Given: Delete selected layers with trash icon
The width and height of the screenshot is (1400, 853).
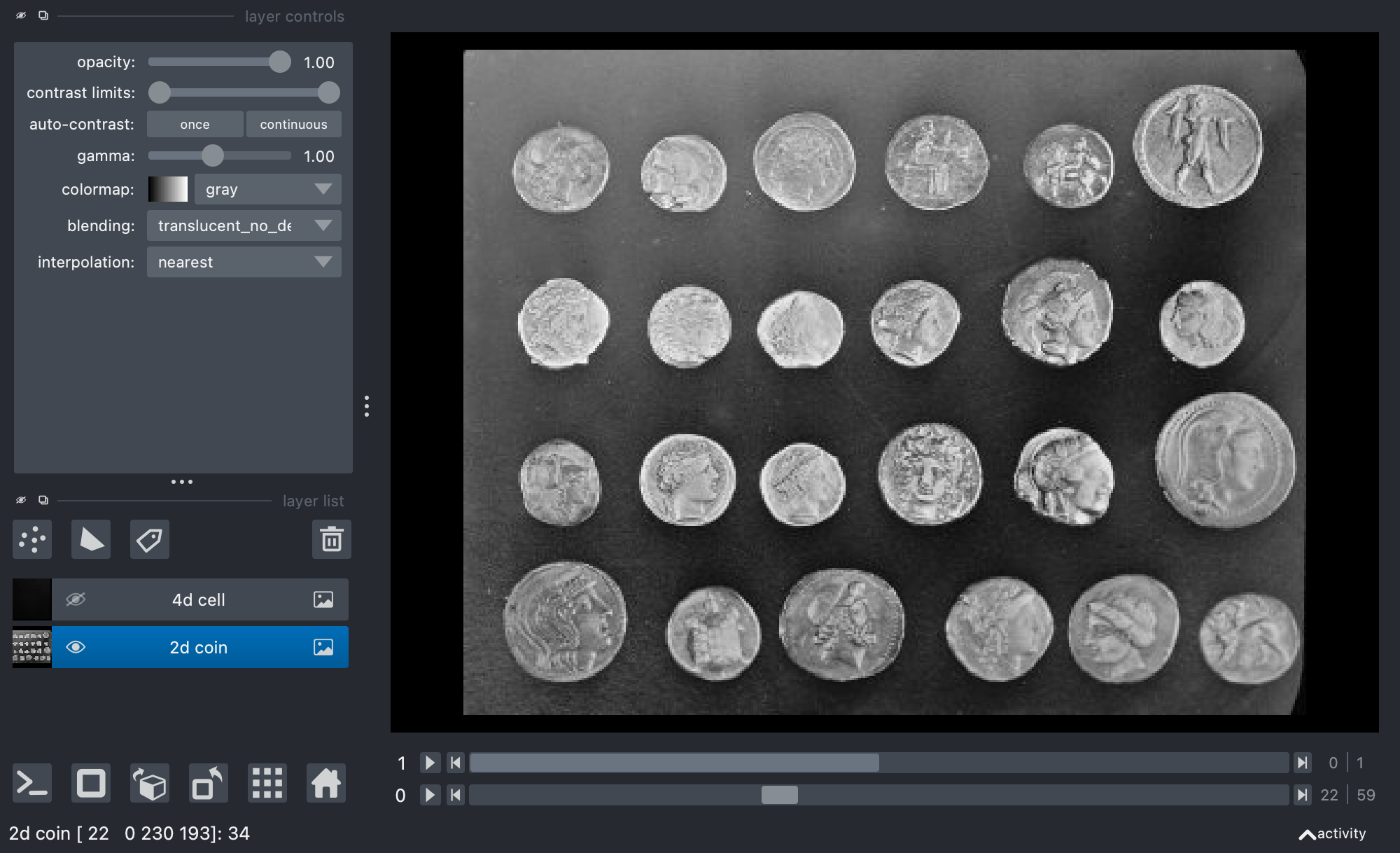Looking at the screenshot, I should 331,539.
